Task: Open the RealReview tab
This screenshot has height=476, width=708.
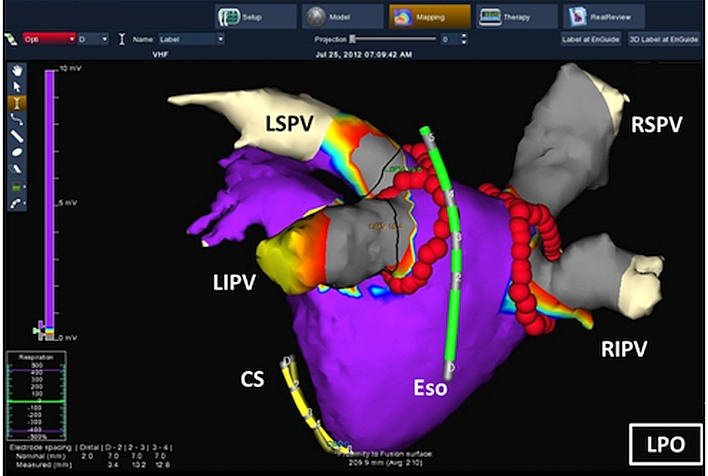Action: pyautogui.click(x=604, y=17)
